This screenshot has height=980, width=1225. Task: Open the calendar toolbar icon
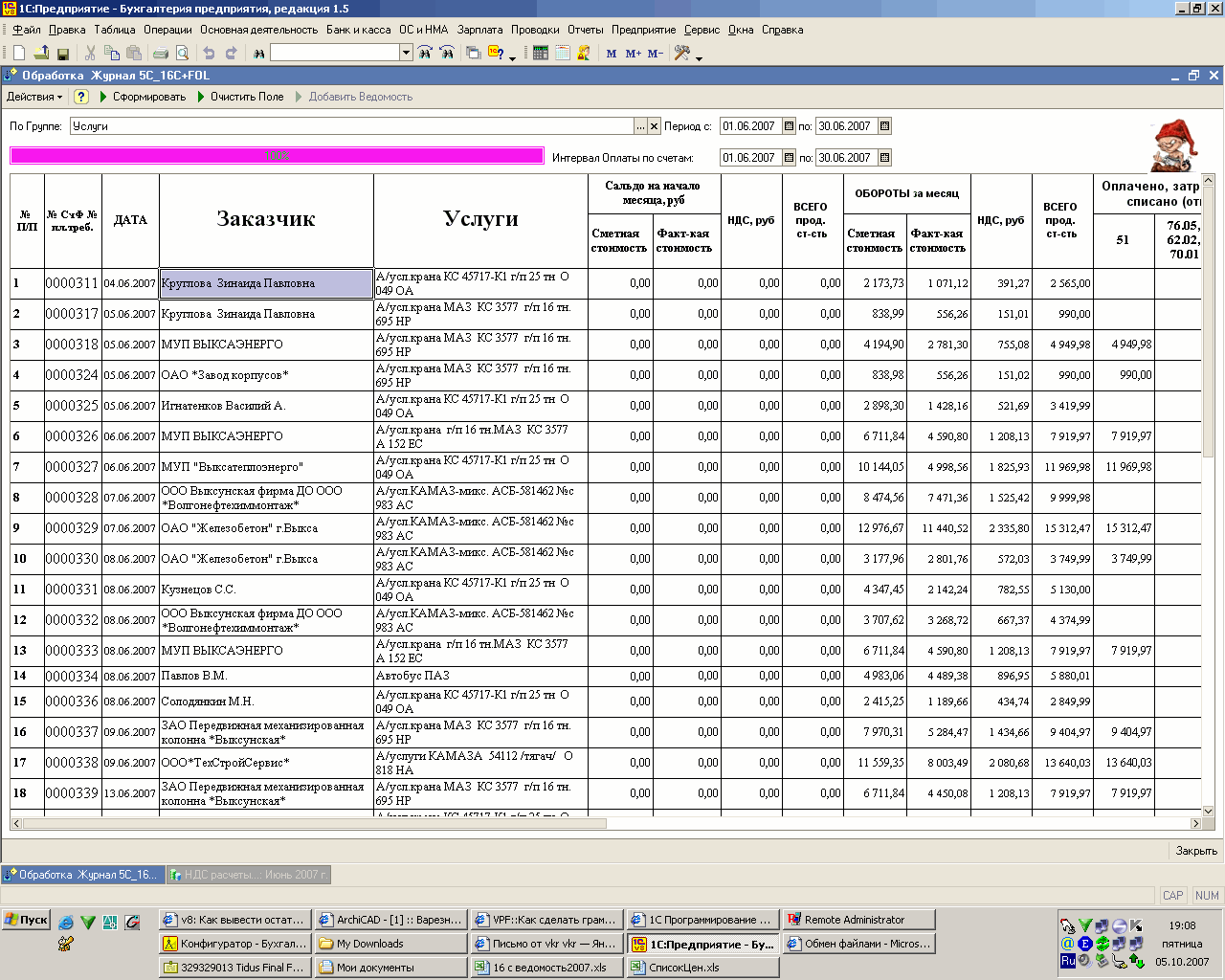pyautogui.click(x=563, y=54)
